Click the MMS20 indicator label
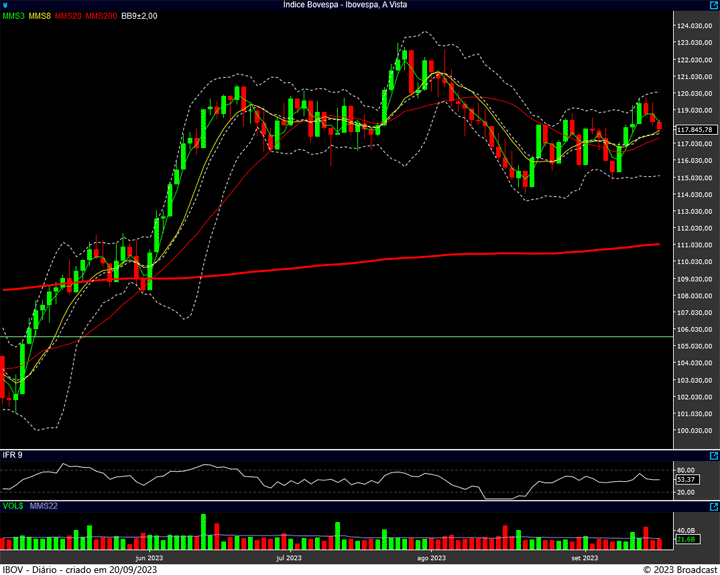This screenshot has width=720, height=575. tap(68, 17)
